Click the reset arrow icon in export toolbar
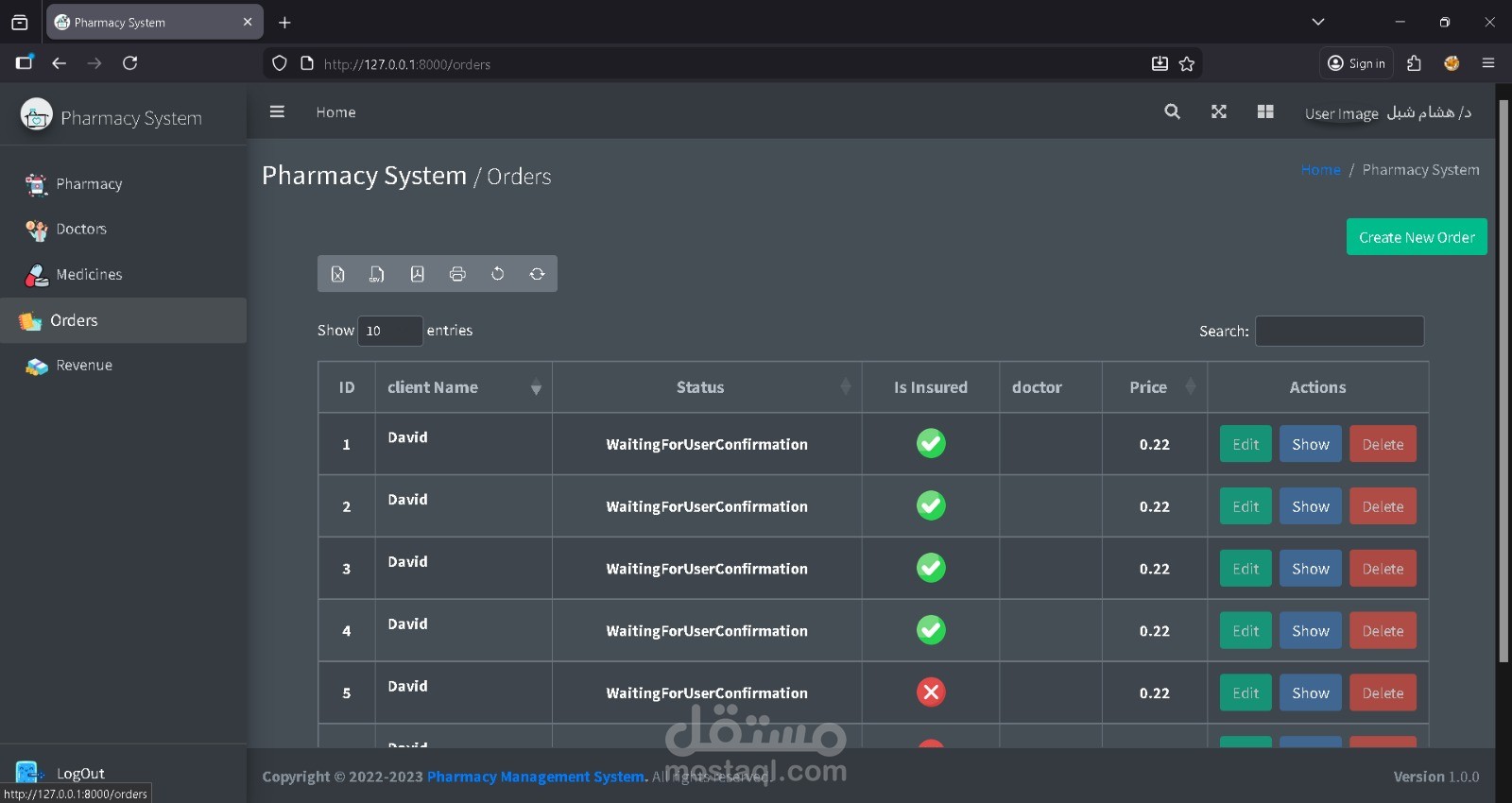Image resolution: width=1512 pixels, height=803 pixels. point(498,274)
